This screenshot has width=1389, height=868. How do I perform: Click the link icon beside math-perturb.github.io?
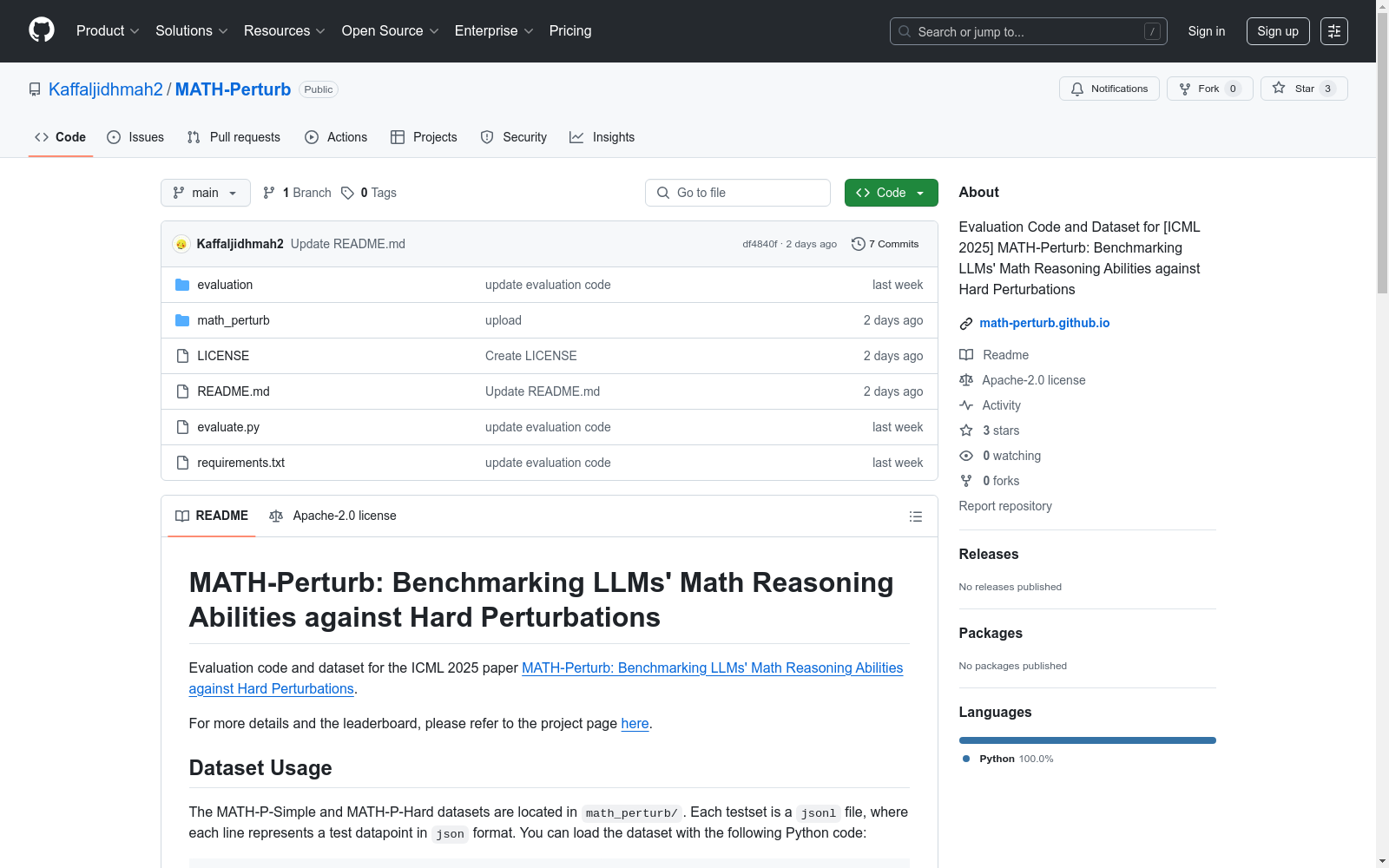(966, 324)
